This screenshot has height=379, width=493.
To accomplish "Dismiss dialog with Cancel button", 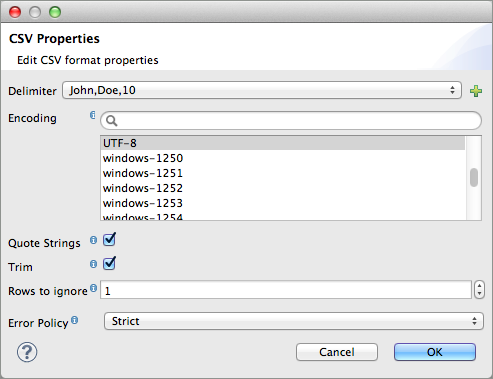I will (x=337, y=352).
